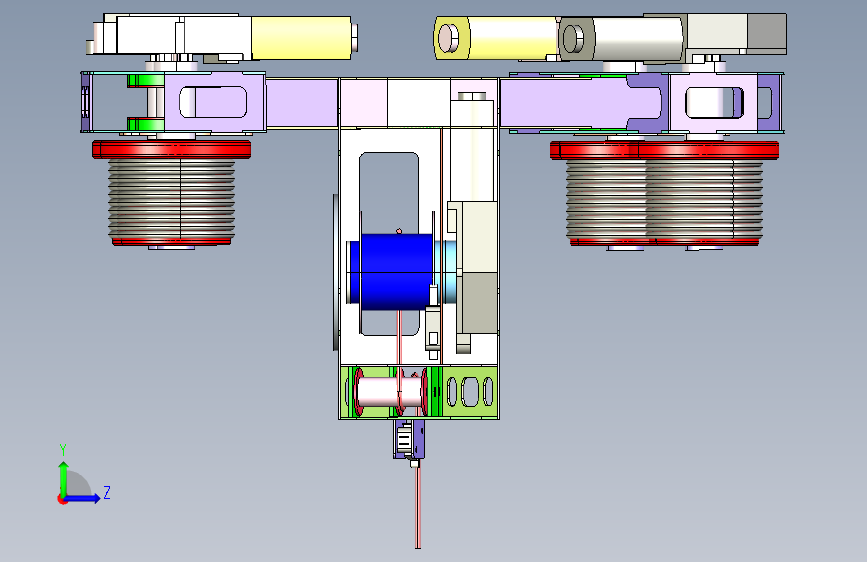Select the left grooved gray pulley drum

point(171,198)
